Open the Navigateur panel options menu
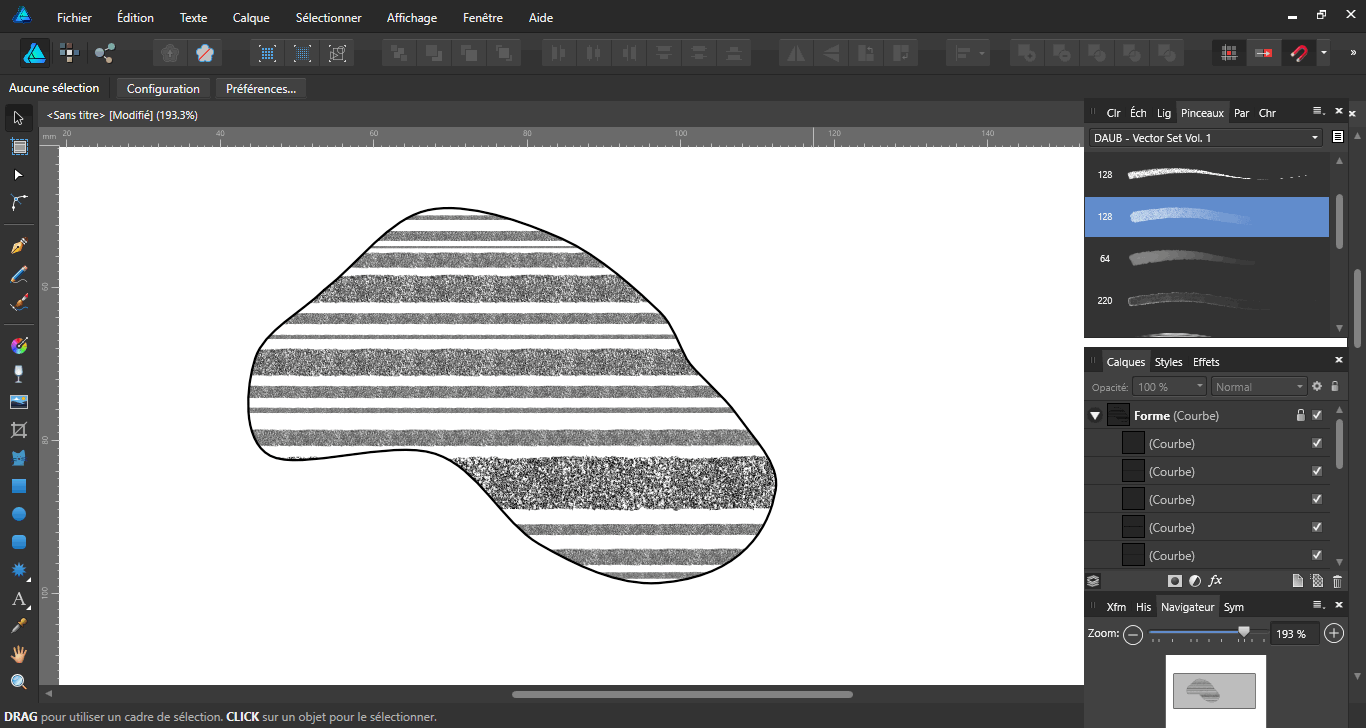 [1318, 606]
